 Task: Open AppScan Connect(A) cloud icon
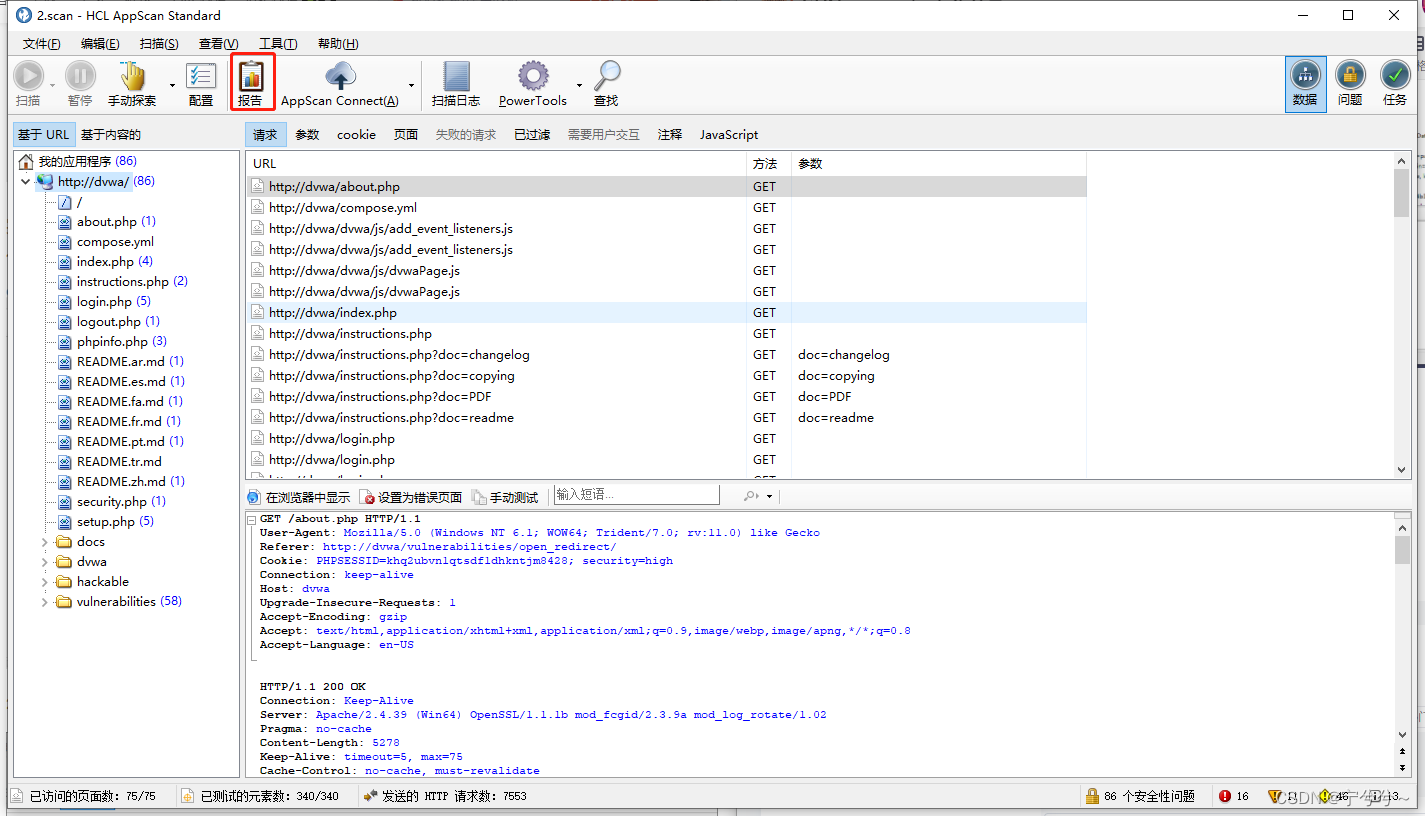click(340, 84)
